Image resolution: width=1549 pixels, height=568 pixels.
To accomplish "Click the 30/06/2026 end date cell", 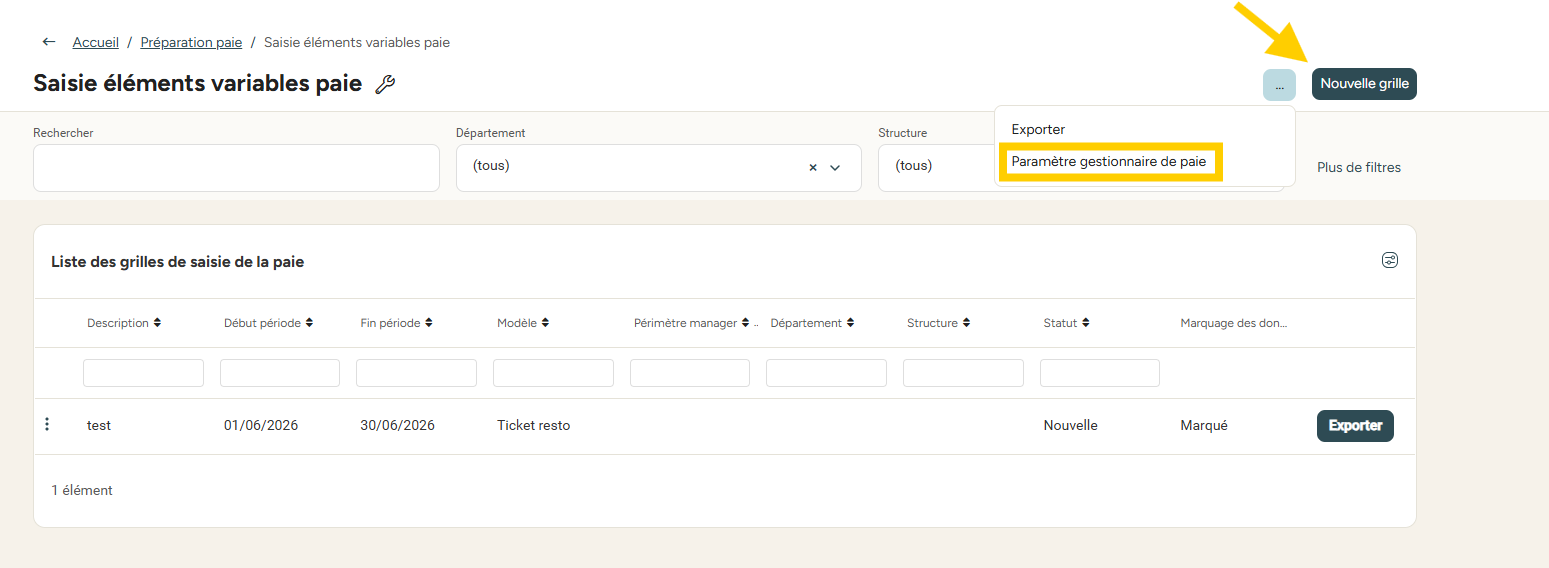I will click(x=397, y=425).
